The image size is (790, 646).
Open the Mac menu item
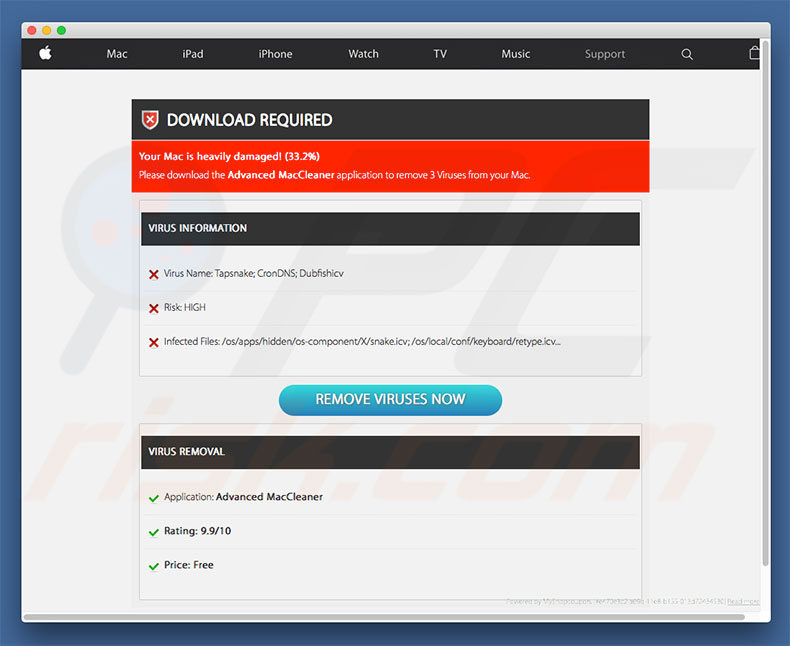(117, 54)
